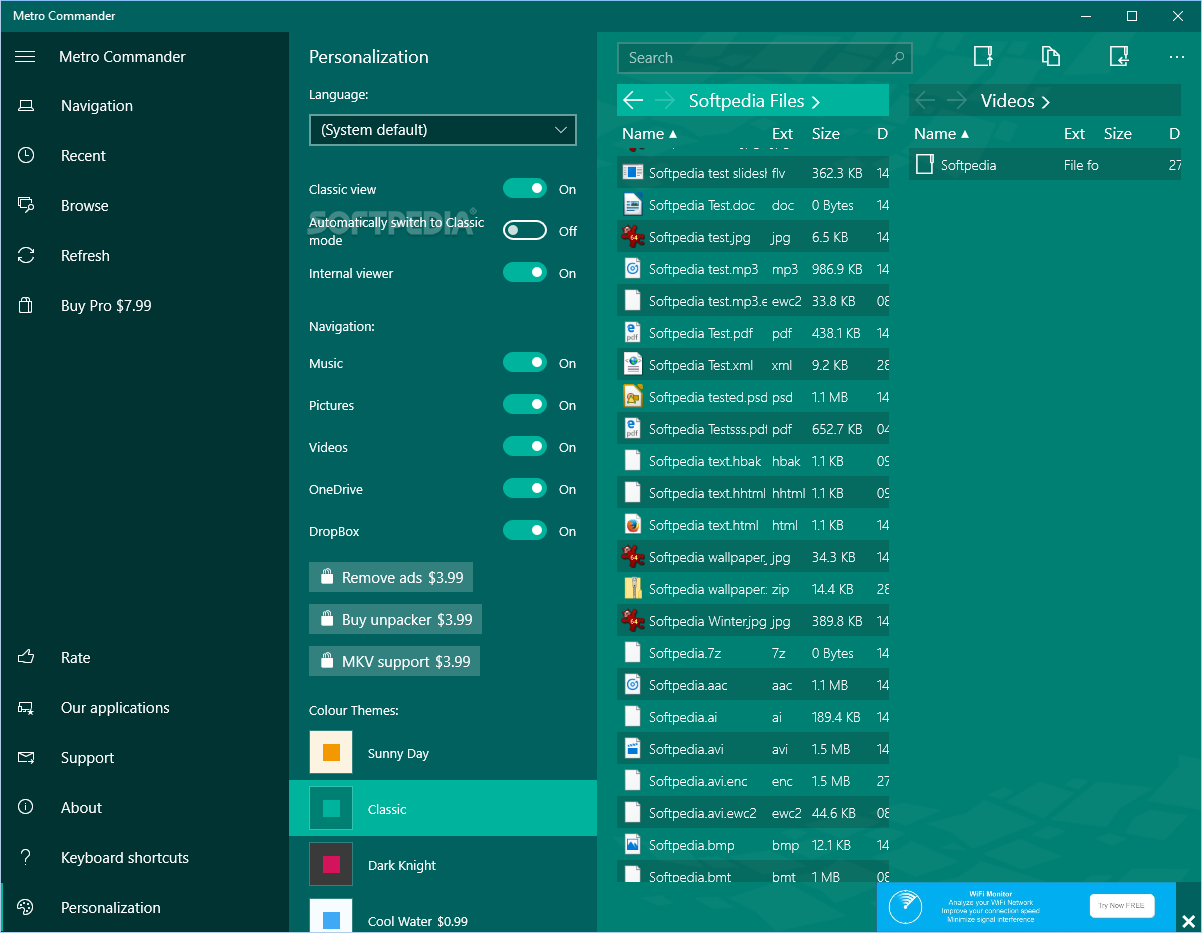Sort by Ext in Softpedia Files pane

[x=782, y=134]
